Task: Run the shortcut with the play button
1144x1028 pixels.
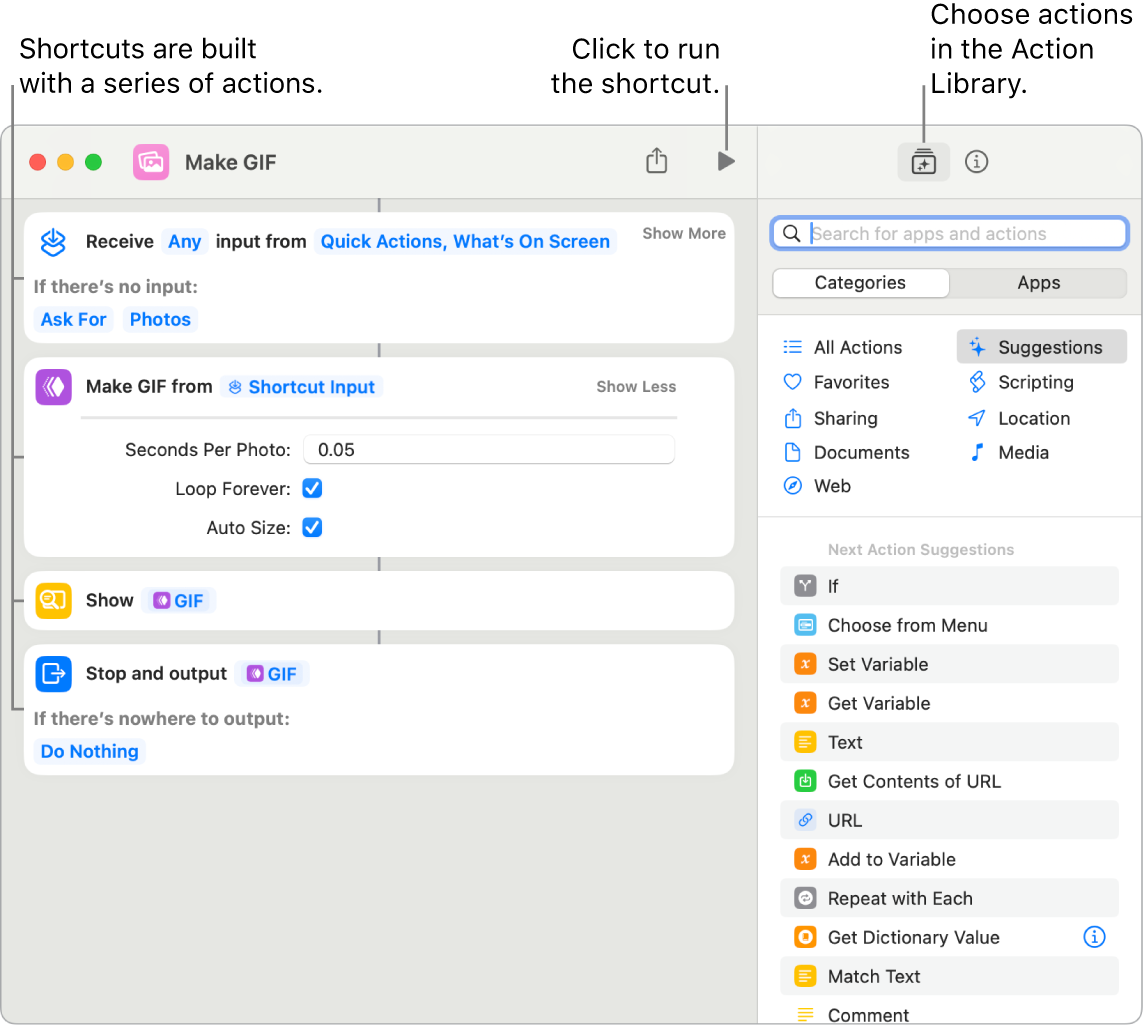Action: [724, 160]
